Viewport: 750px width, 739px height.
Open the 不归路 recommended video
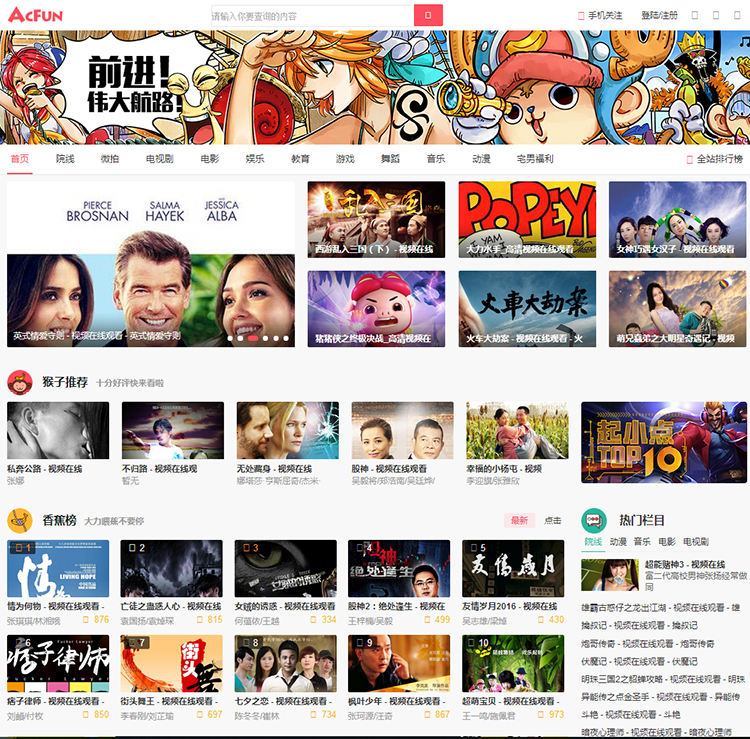173,430
